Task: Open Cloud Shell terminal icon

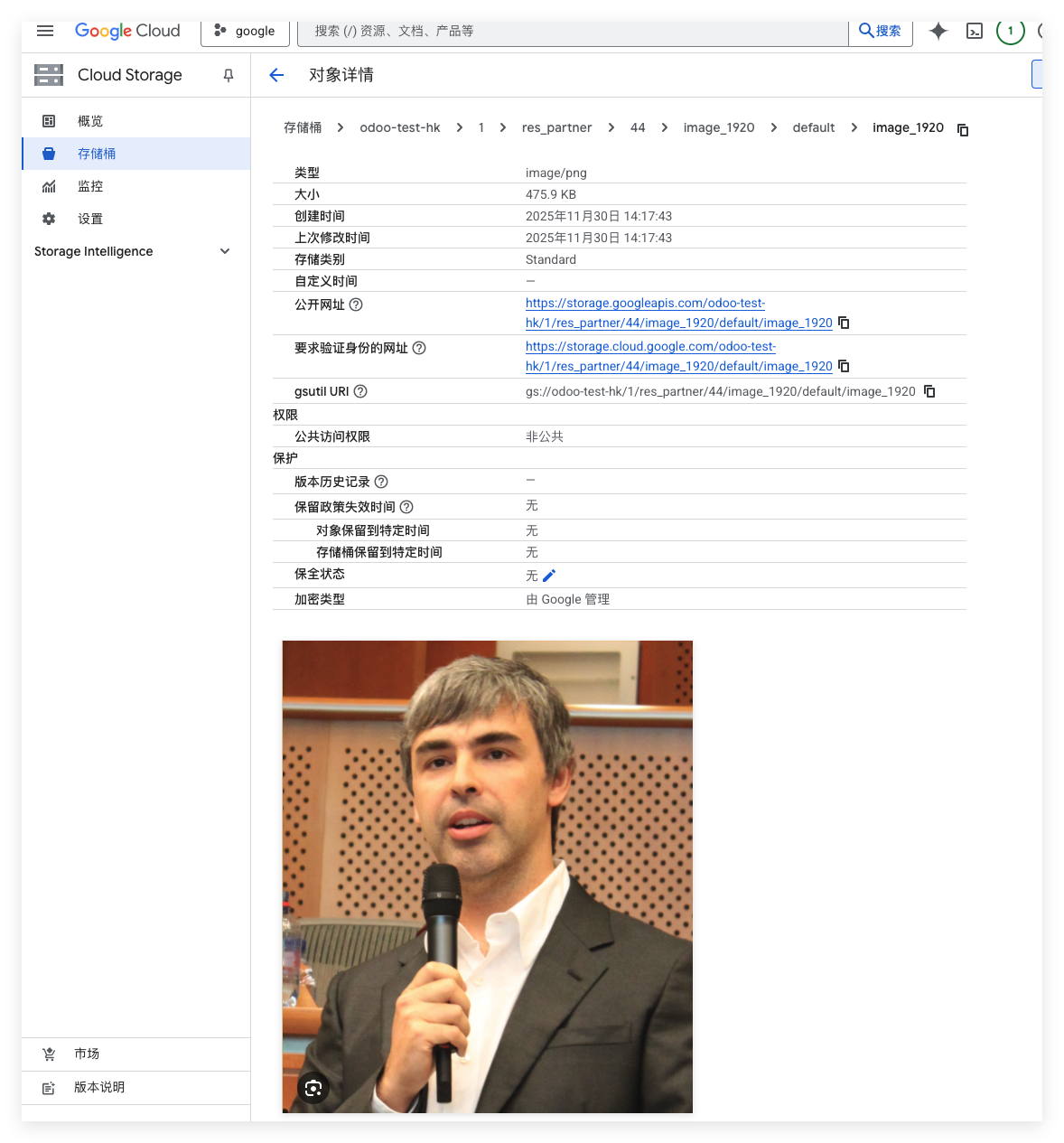Action: (975, 31)
